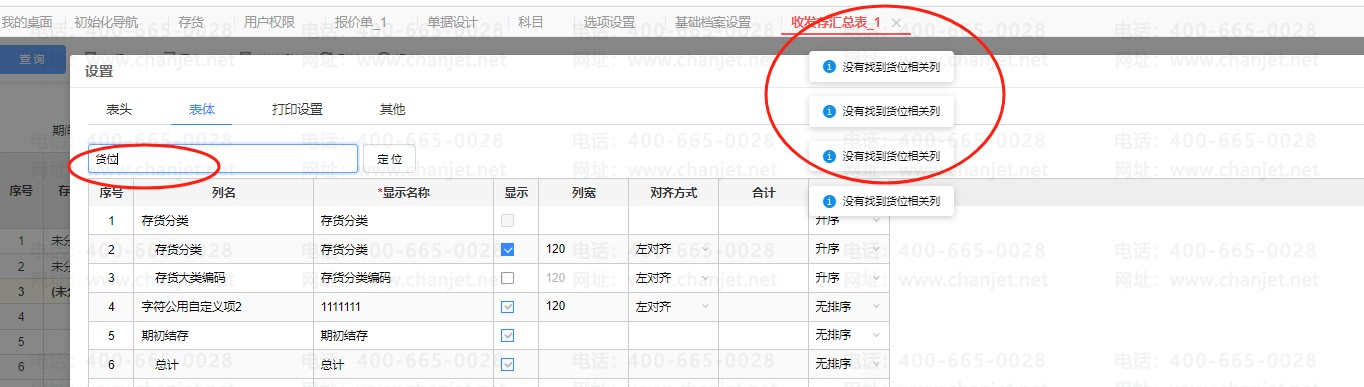Toggle 显示 checkbox for 总计 row
The height and width of the screenshot is (387, 1364).
[508, 365]
